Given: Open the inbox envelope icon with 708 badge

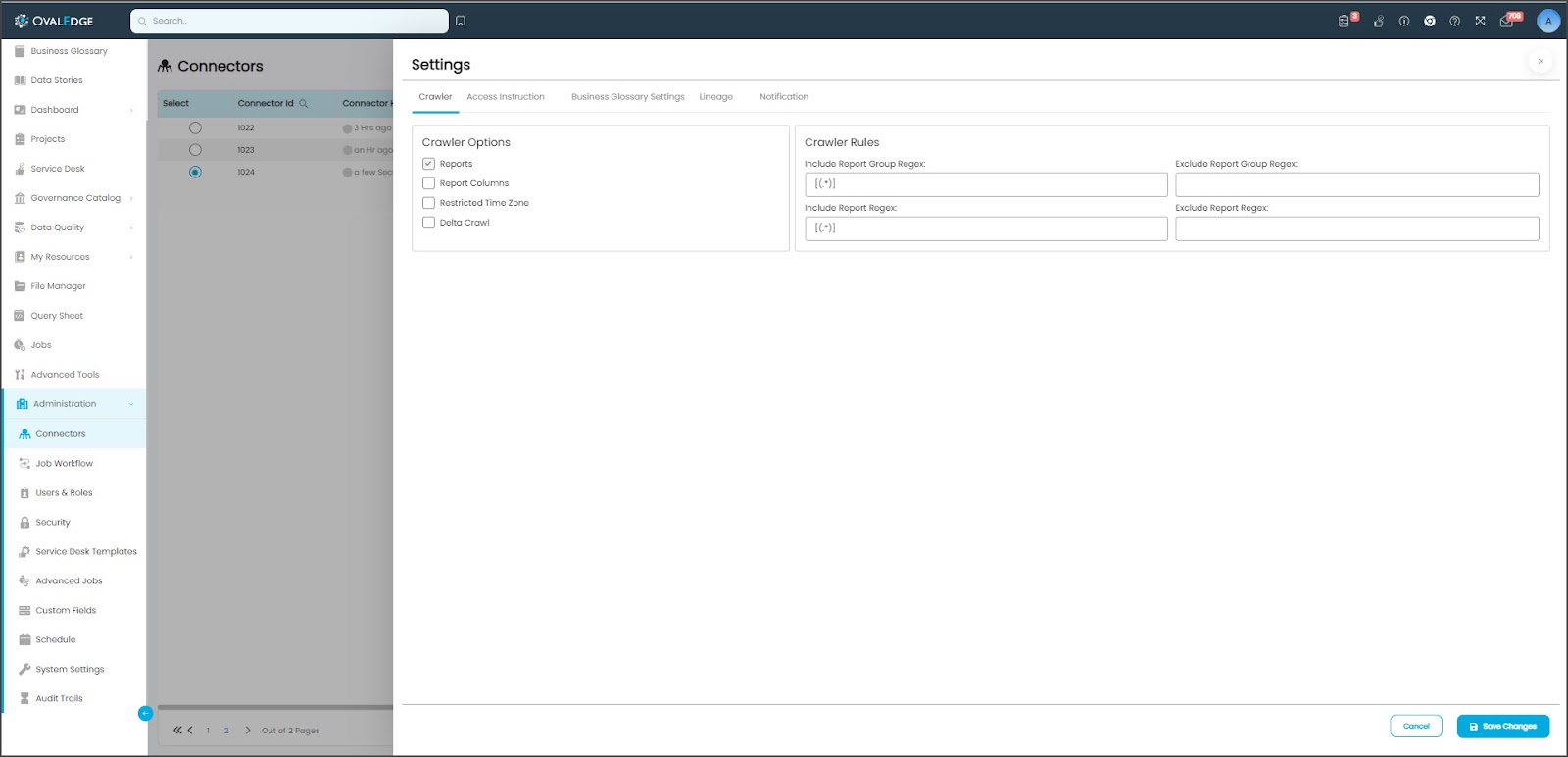Looking at the screenshot, I should [x=1507, y=21].
